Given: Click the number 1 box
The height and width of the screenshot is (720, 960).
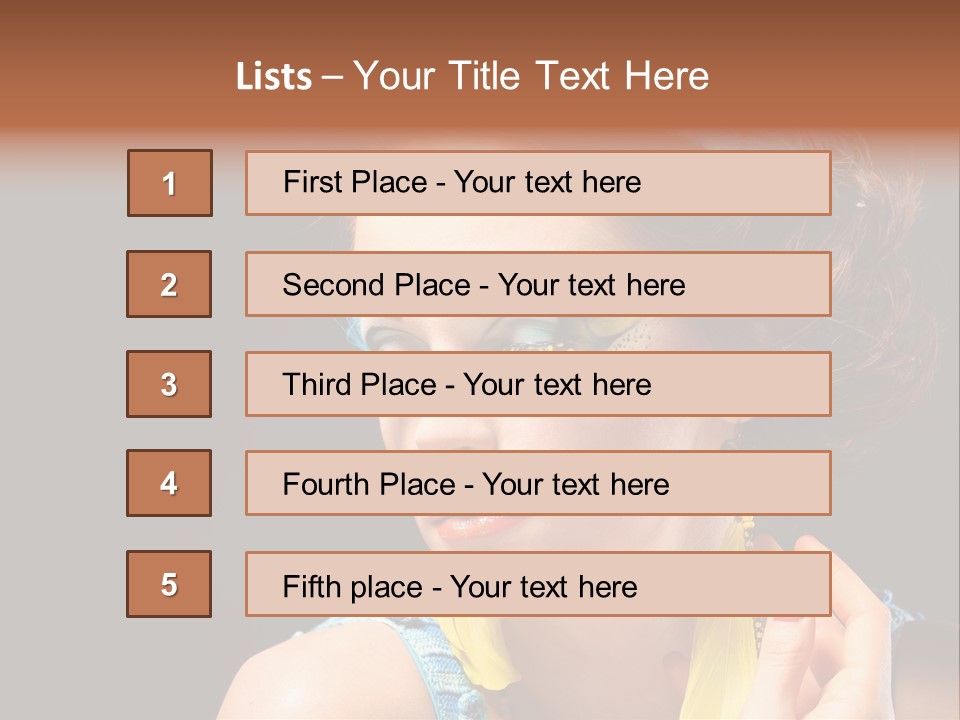Looking at the screenshot, I should pyautogui.click(x=170, y=183).
